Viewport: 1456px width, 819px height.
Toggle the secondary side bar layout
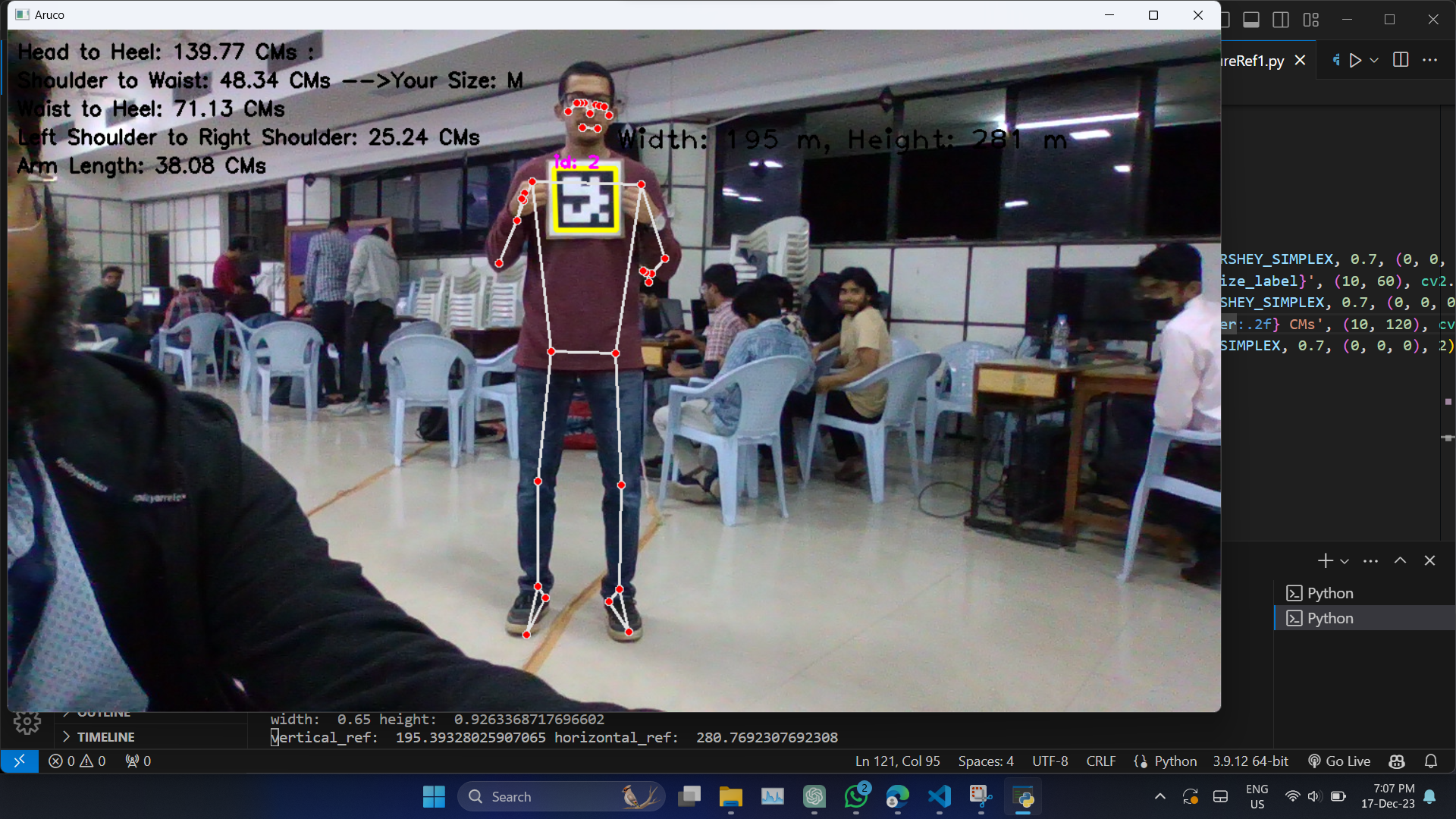[1281, 20]
